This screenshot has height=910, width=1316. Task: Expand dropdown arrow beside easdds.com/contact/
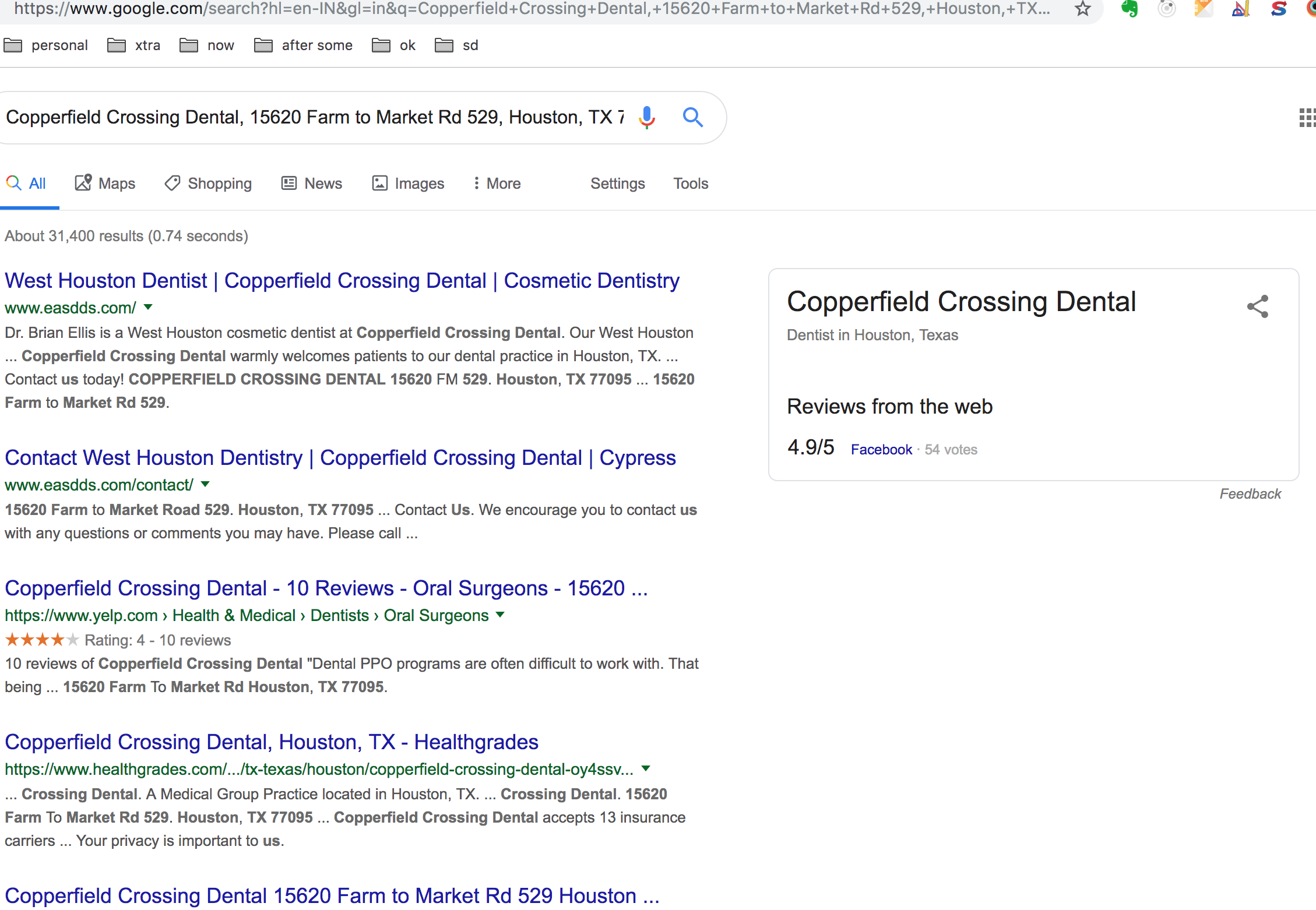point(205,484)
